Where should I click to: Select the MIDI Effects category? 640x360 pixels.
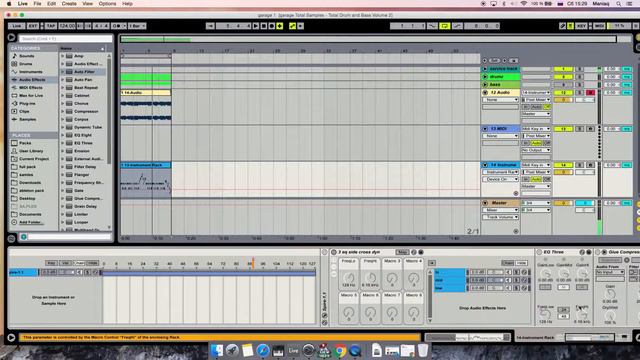click(31, 88)
